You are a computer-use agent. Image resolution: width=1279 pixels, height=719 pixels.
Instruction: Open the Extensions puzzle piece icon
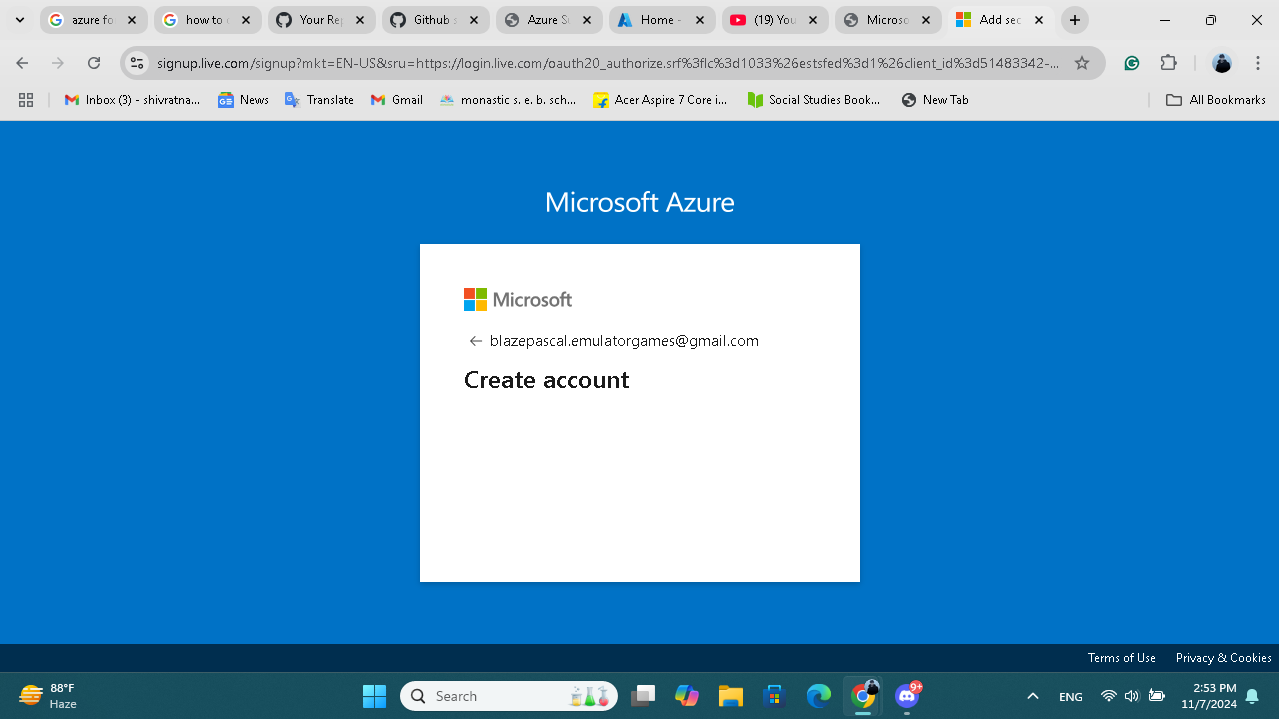1168,62
